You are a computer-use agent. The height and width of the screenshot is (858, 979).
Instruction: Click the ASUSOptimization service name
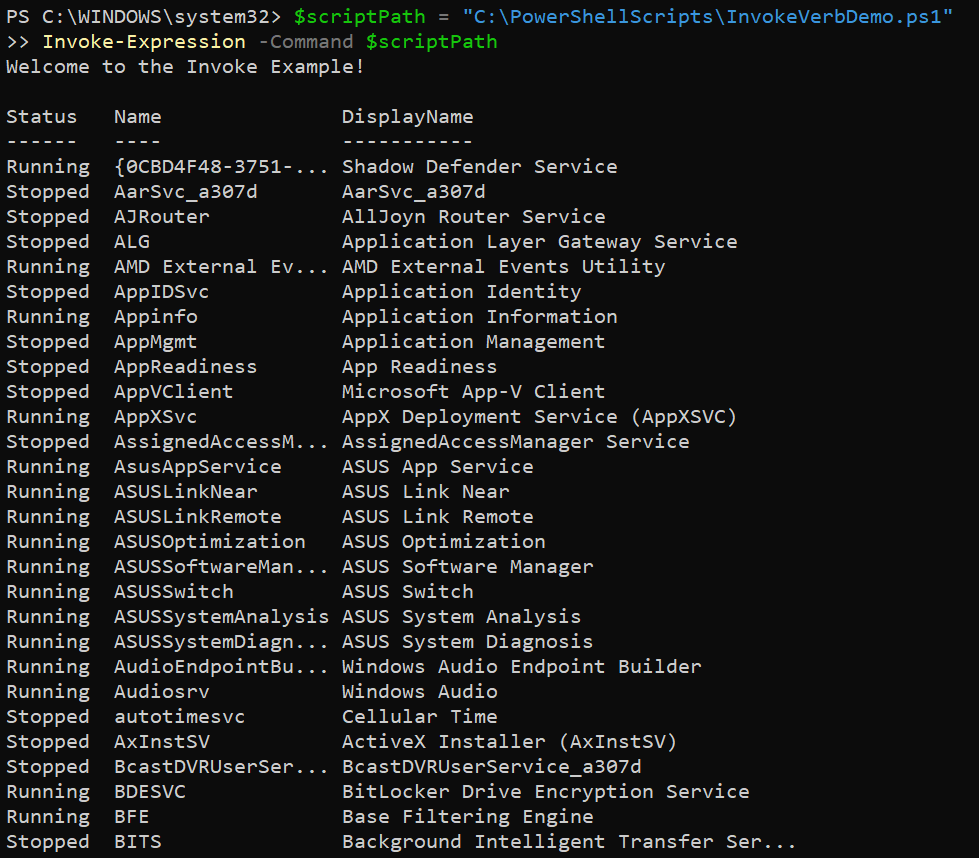click(x=210, y=541)
